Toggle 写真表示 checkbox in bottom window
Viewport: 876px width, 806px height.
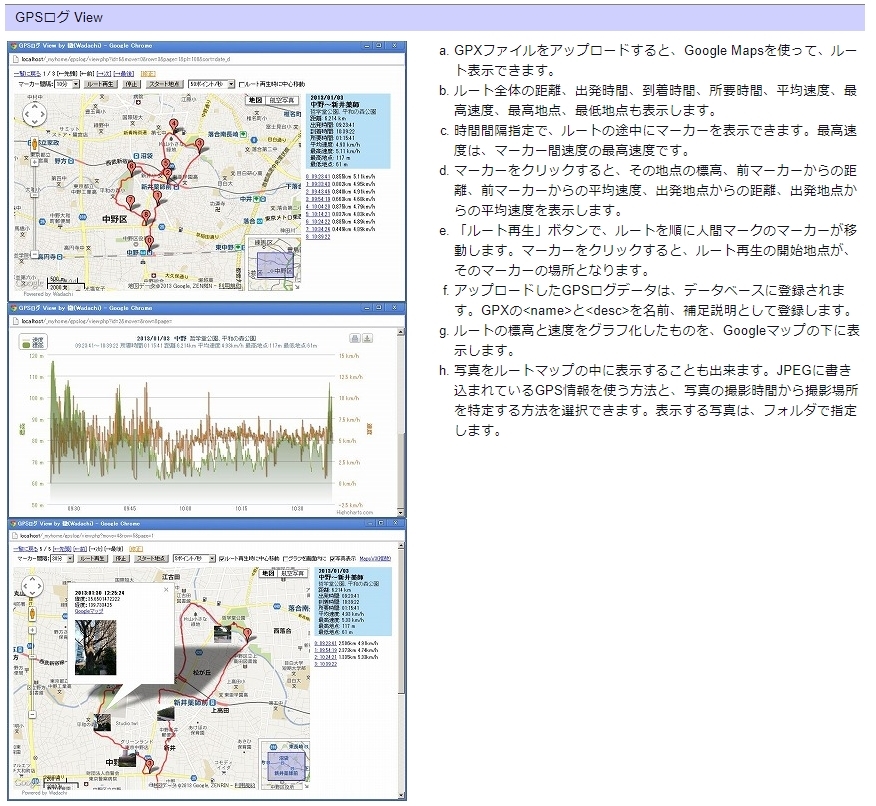coord(333,558)
